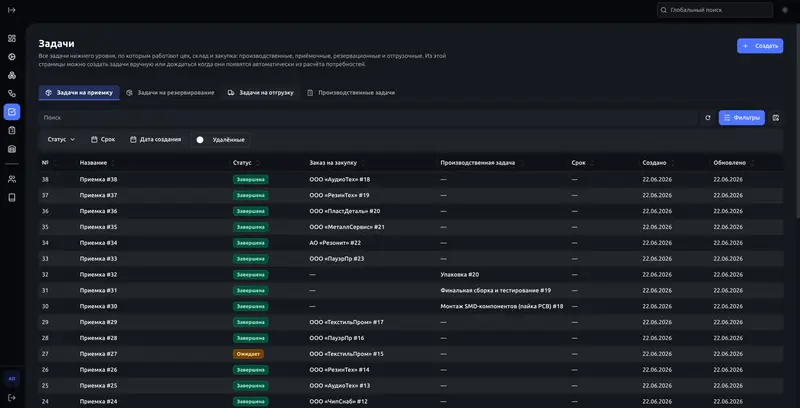Click the Задачи page heading
The height and width of the screenshot is (408, 800).
(x=56, y=44)
